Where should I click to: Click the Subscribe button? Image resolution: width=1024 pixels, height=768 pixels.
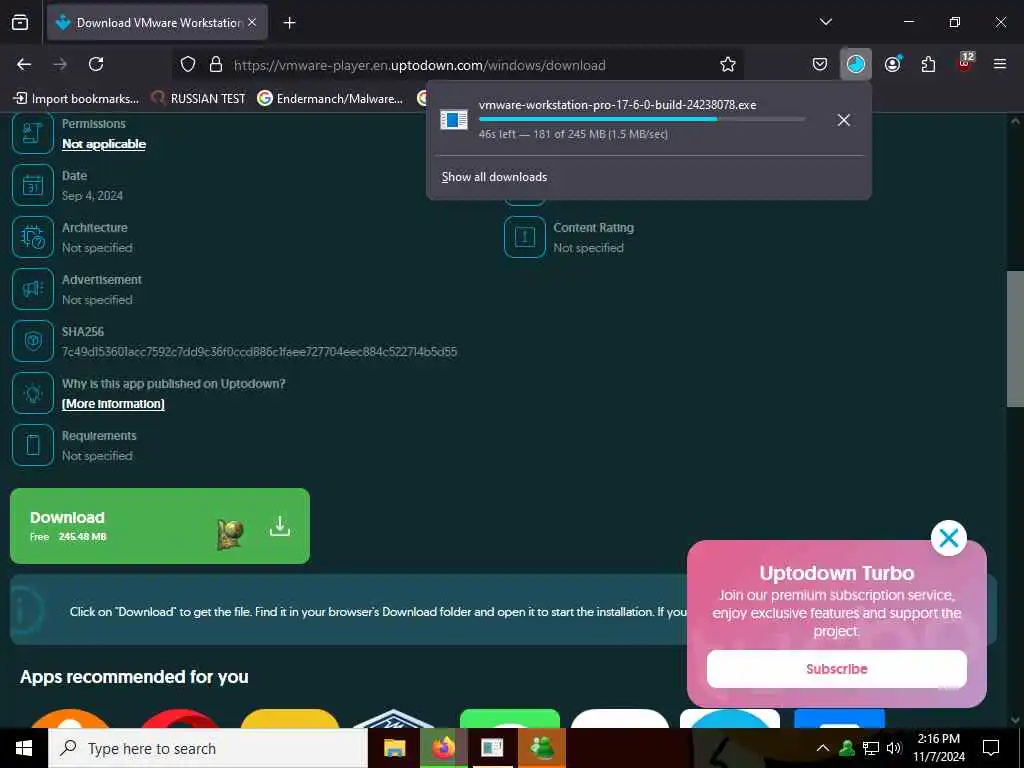click(837, 669)
